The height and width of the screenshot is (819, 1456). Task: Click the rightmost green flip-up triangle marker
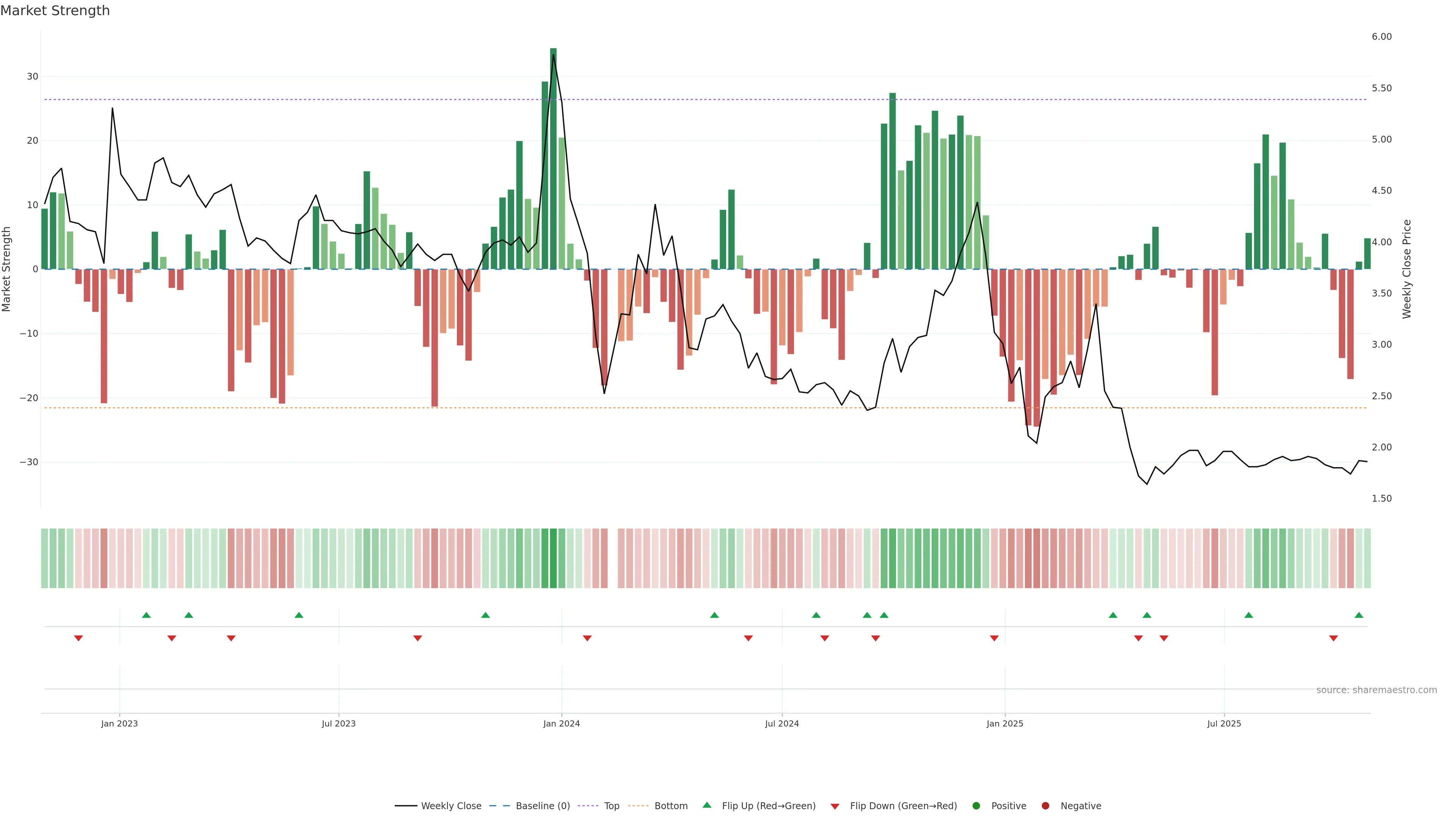1359,615
